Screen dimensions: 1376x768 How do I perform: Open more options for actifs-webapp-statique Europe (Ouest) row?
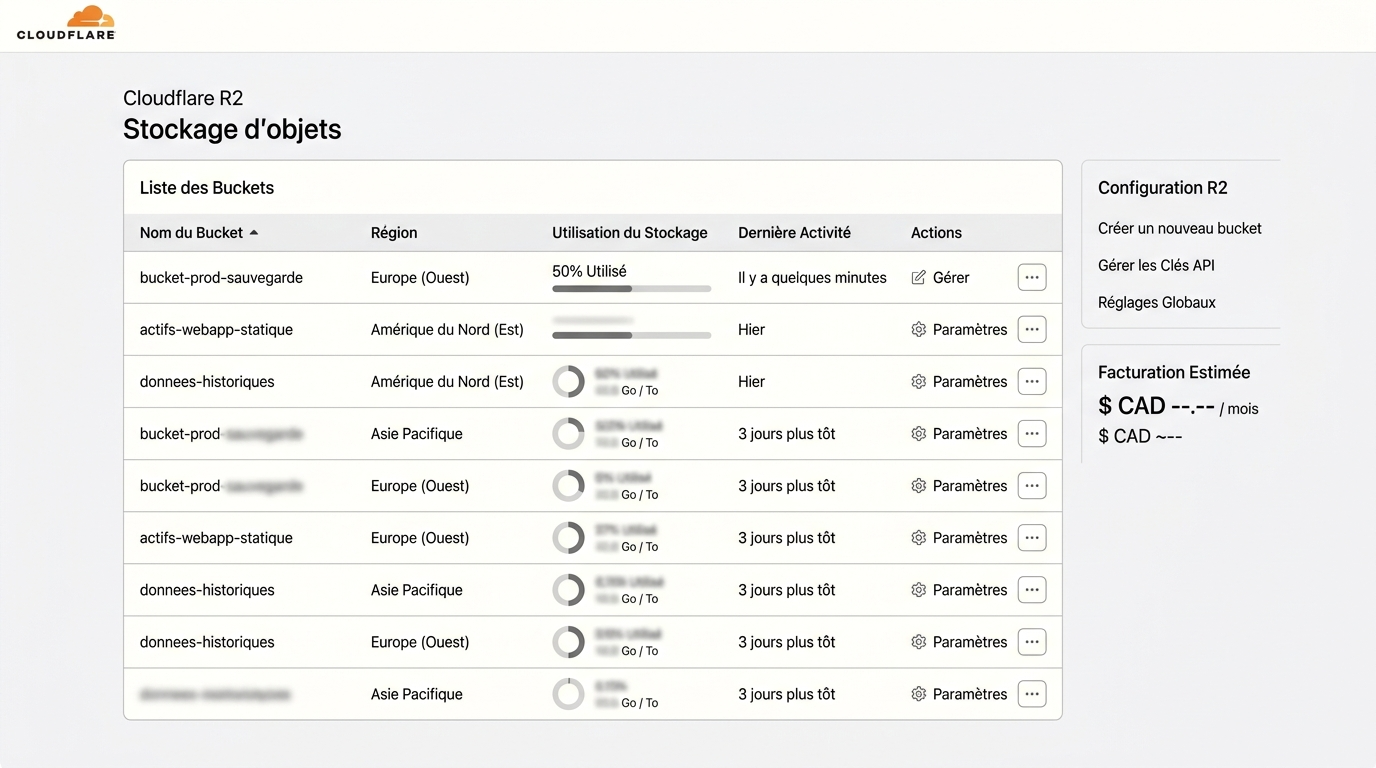(x=1032, y=537)
